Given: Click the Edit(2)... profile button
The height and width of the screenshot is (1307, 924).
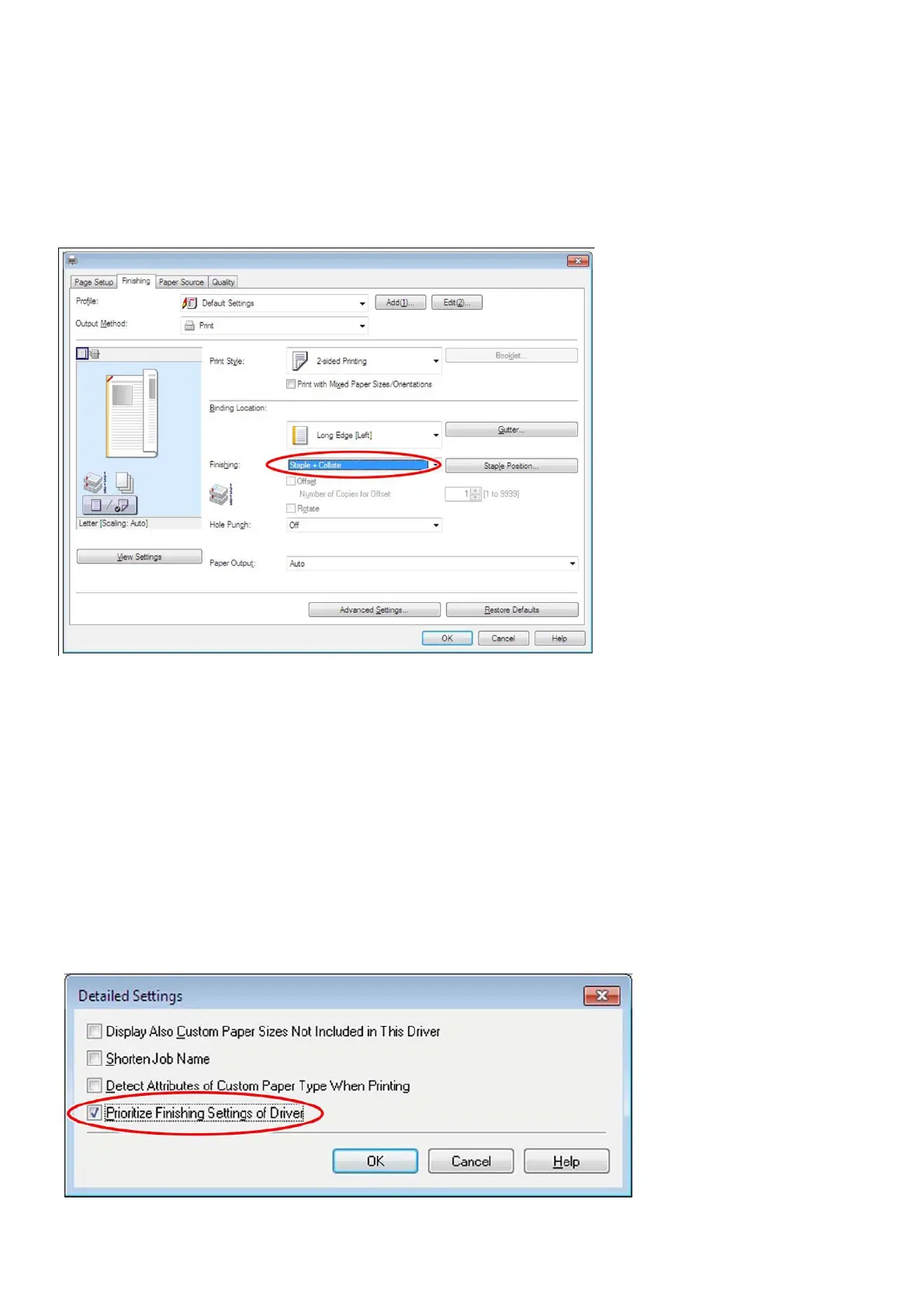Looking at the screenshot, I should 457,303.
